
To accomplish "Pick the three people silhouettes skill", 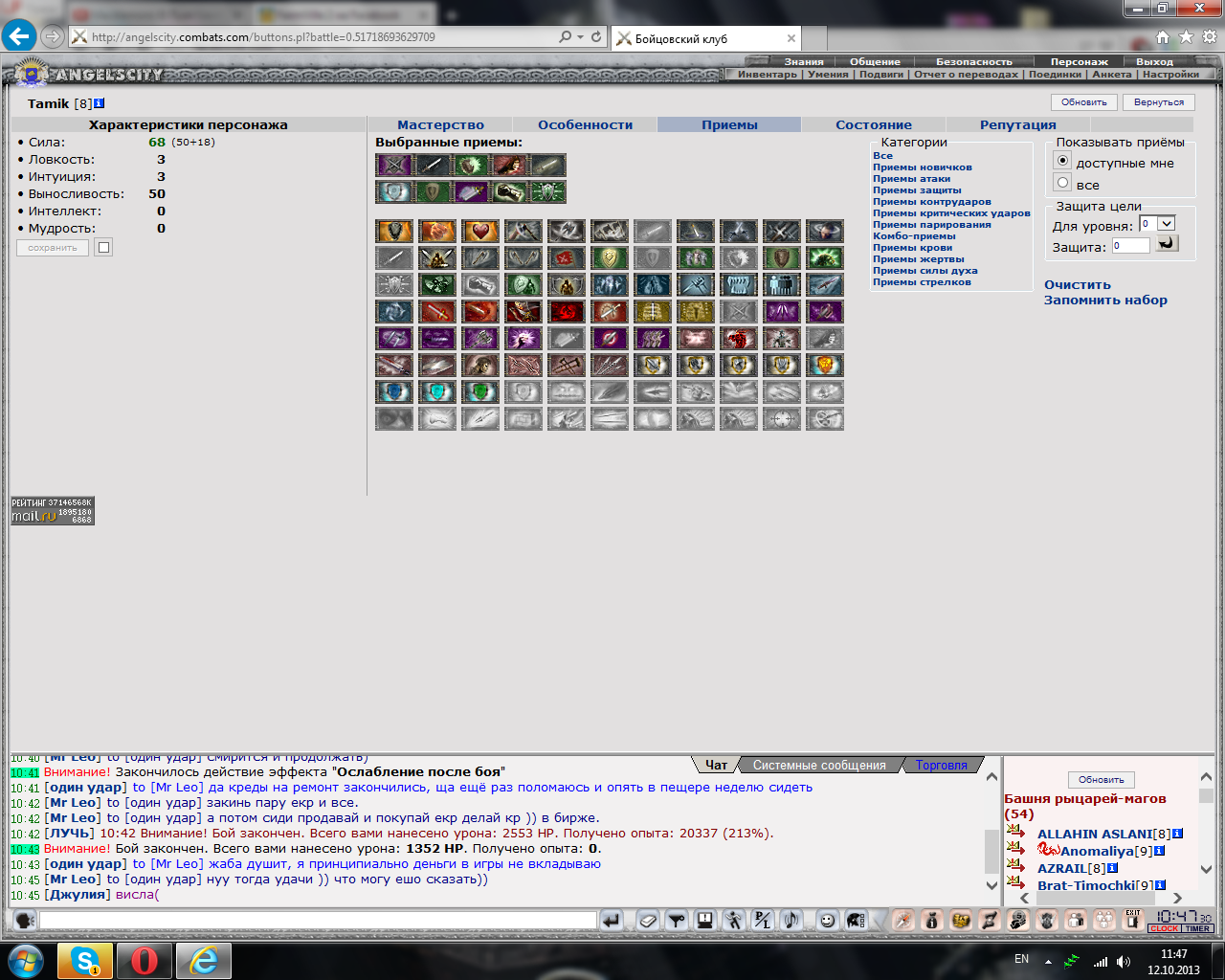I will 782,284.
